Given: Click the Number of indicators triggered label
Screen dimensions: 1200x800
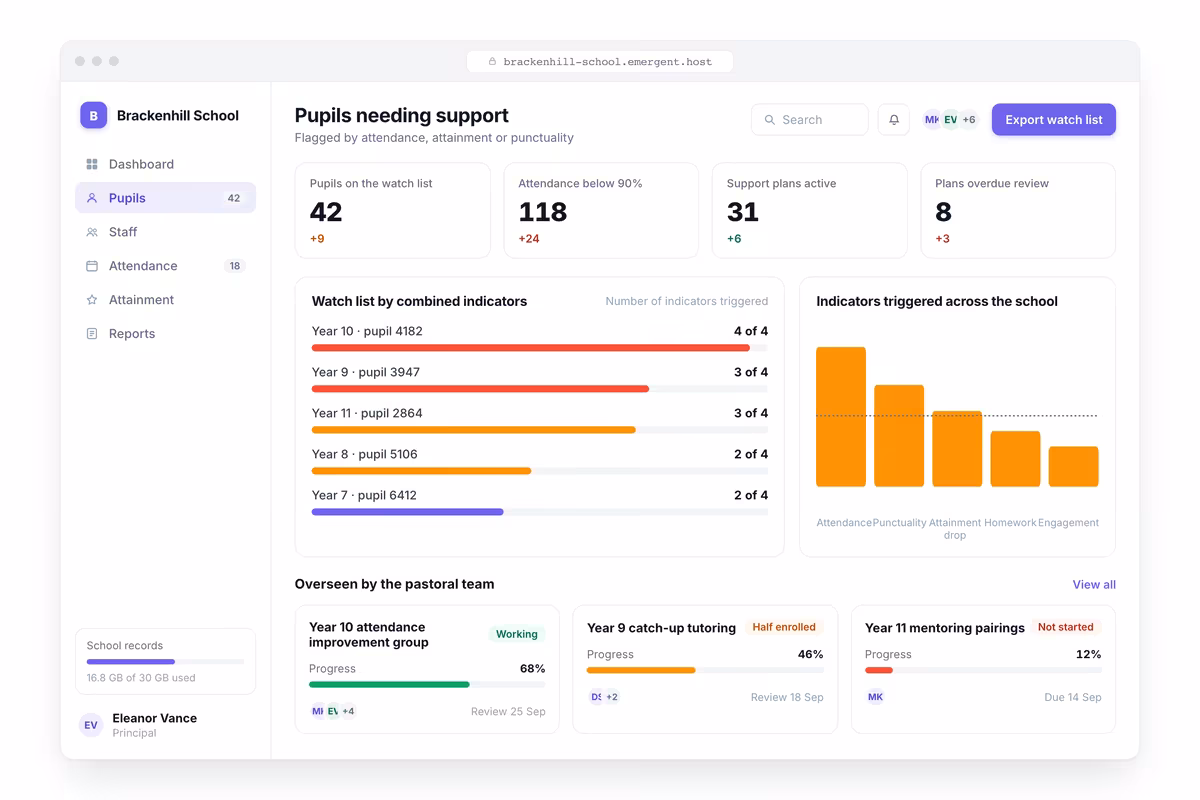Looking at the screenshot, I should pyautogui.click(x=687, y=301).
